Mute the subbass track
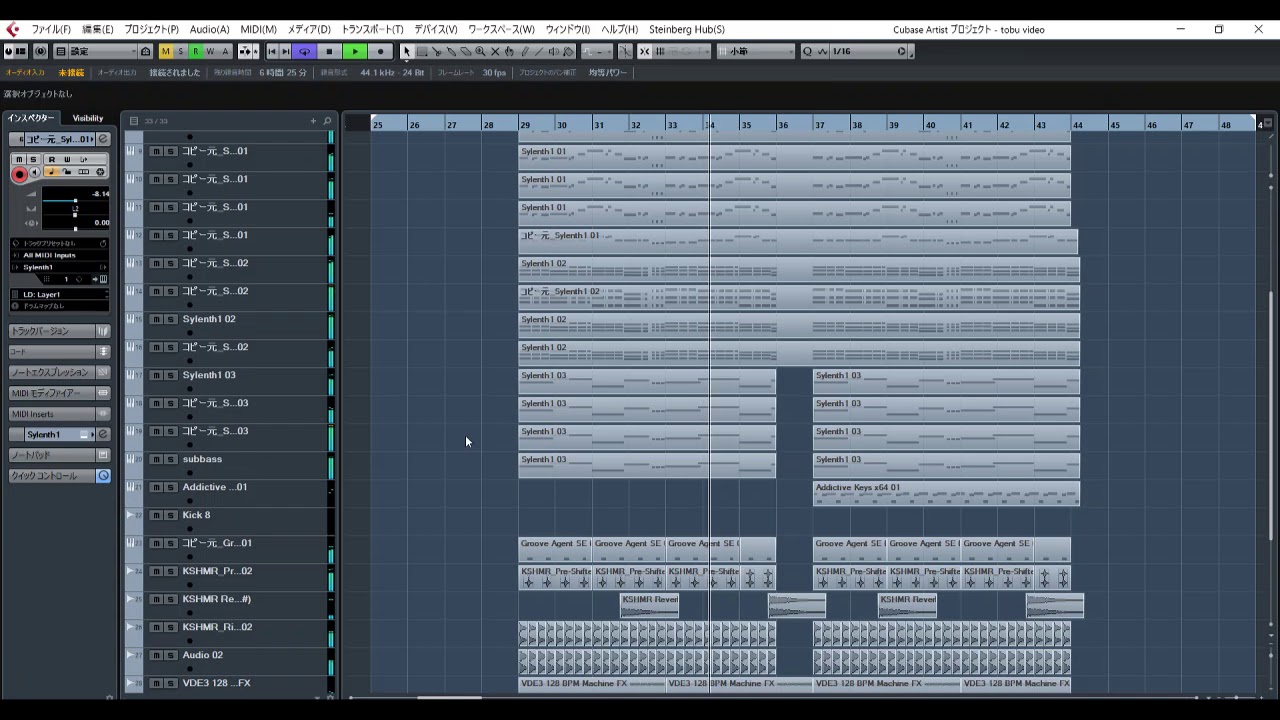The width and height of the screenshot is (1280, 720). 156,459
